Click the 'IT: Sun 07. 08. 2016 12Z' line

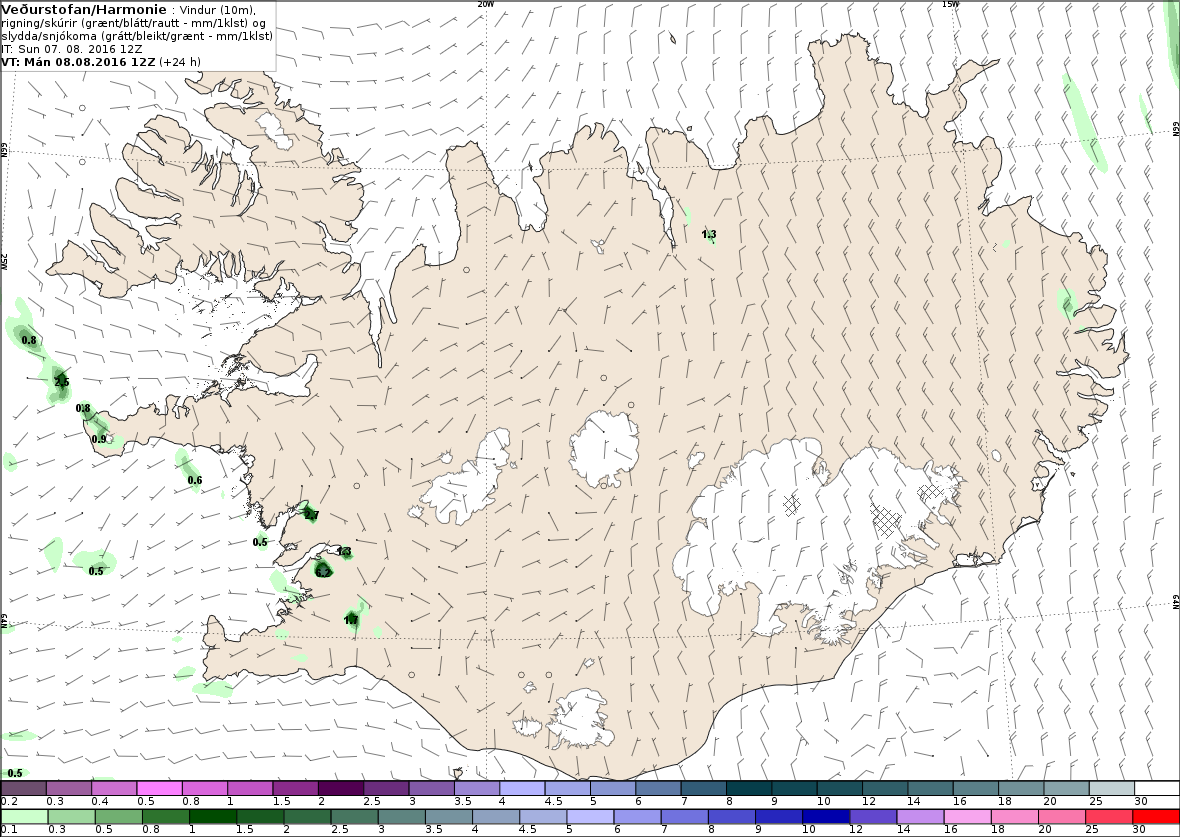point(71,49)
